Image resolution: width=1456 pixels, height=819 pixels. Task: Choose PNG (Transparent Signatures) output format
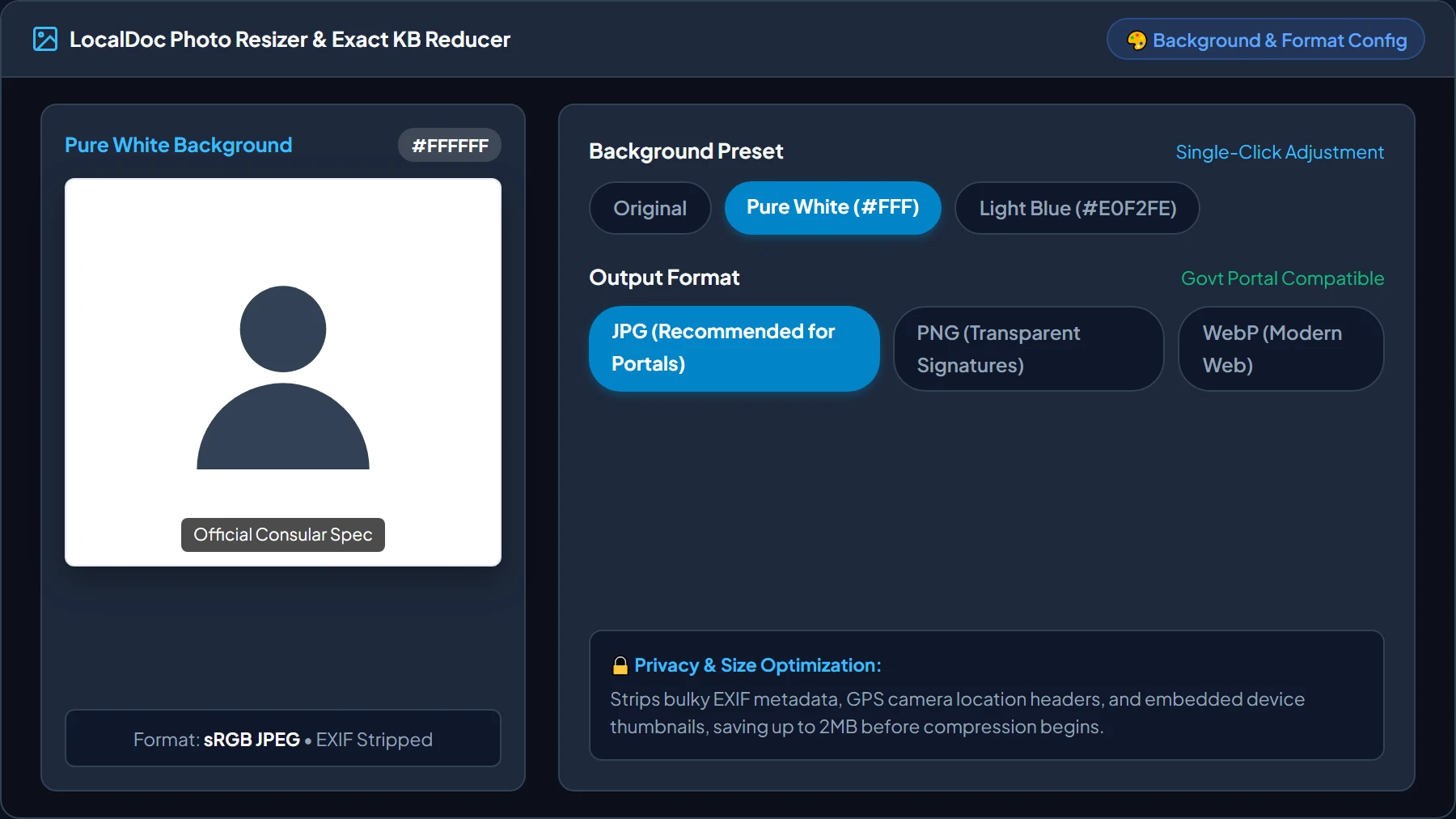pos(1028,349)
